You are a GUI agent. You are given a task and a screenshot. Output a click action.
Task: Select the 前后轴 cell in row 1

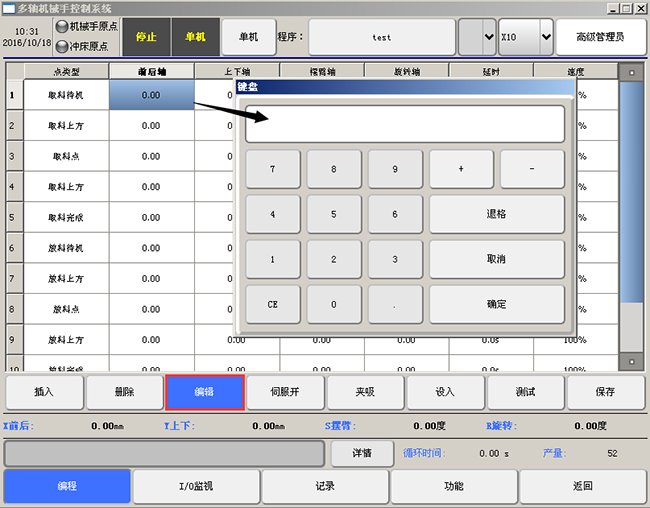pyautogui.click(x=151, y=95)
